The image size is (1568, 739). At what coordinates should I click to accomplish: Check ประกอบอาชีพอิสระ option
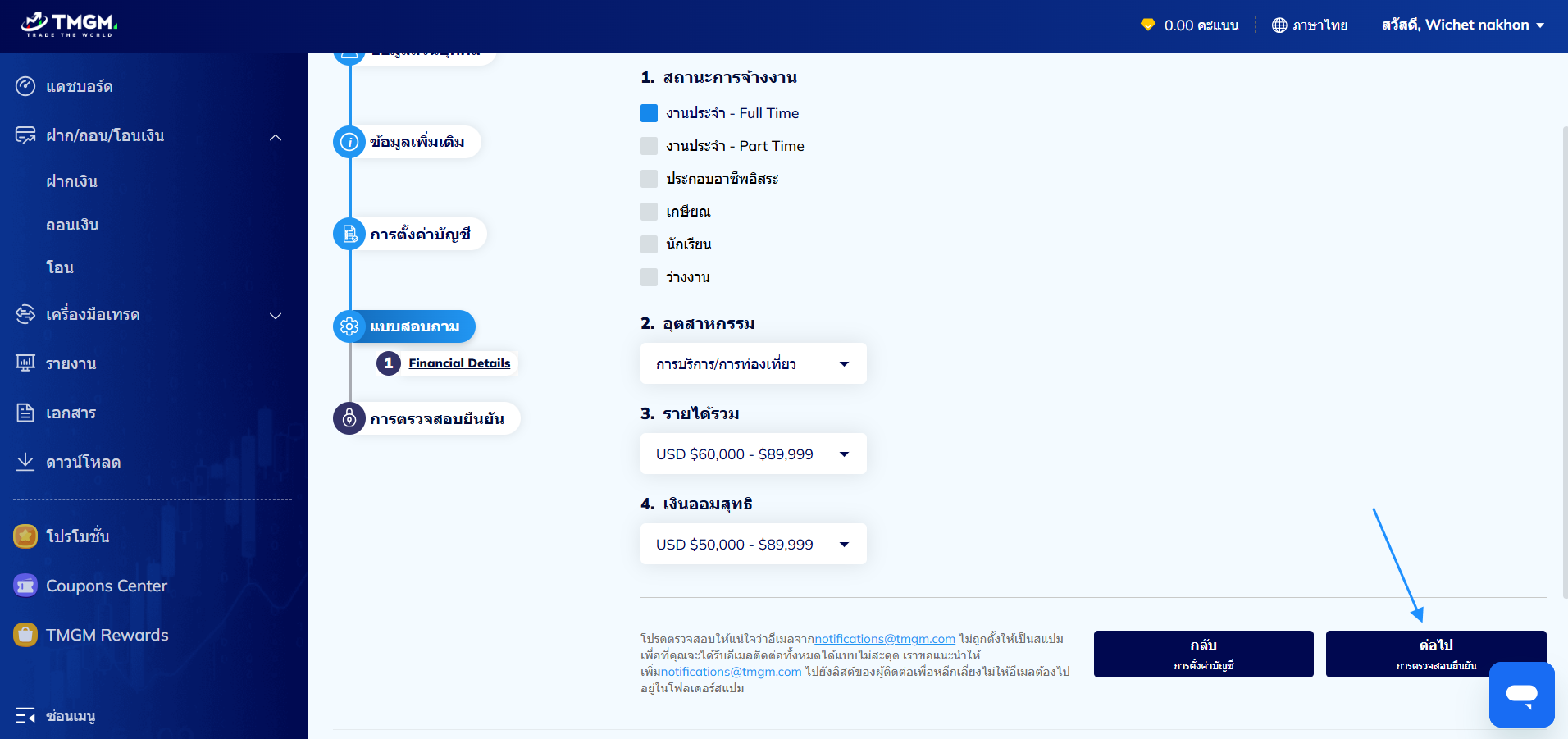point(649,179)
